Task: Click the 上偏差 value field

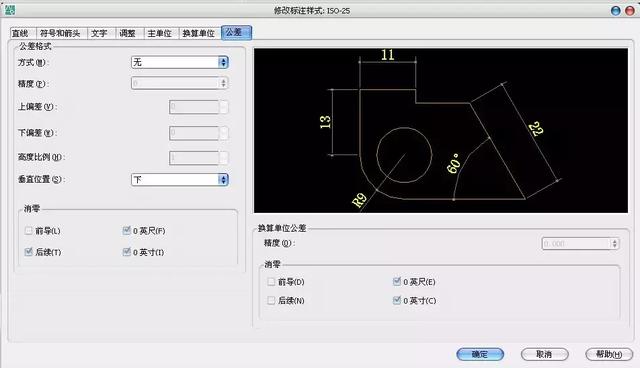Action: click(x=194, y=107)
